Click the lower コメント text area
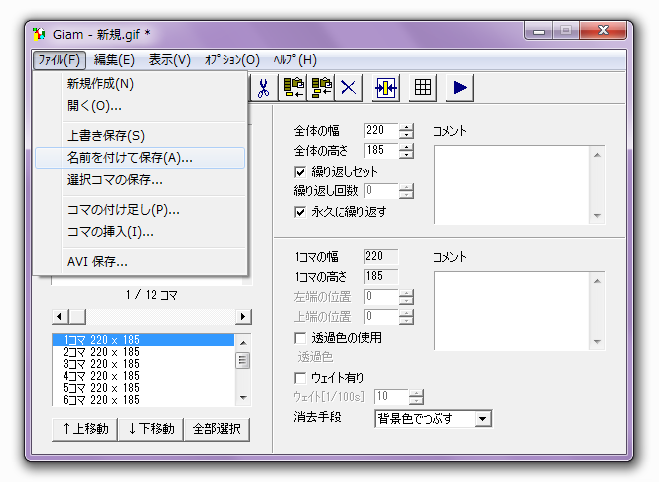The height and width of the screenshot is (482, 659). pyautogui.click(x=512, y=311)
